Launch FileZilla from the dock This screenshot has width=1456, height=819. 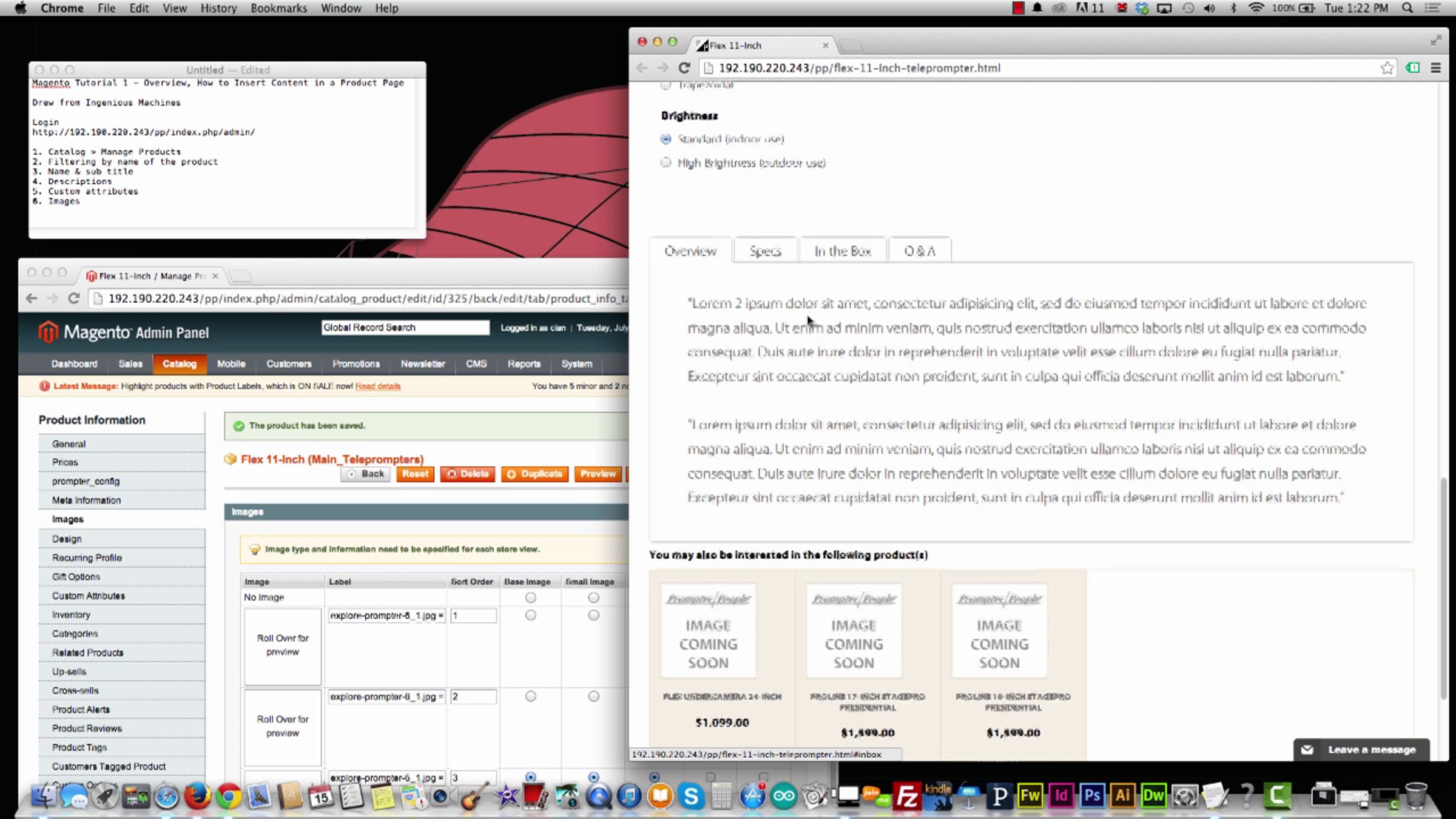[x=908, y=796]
